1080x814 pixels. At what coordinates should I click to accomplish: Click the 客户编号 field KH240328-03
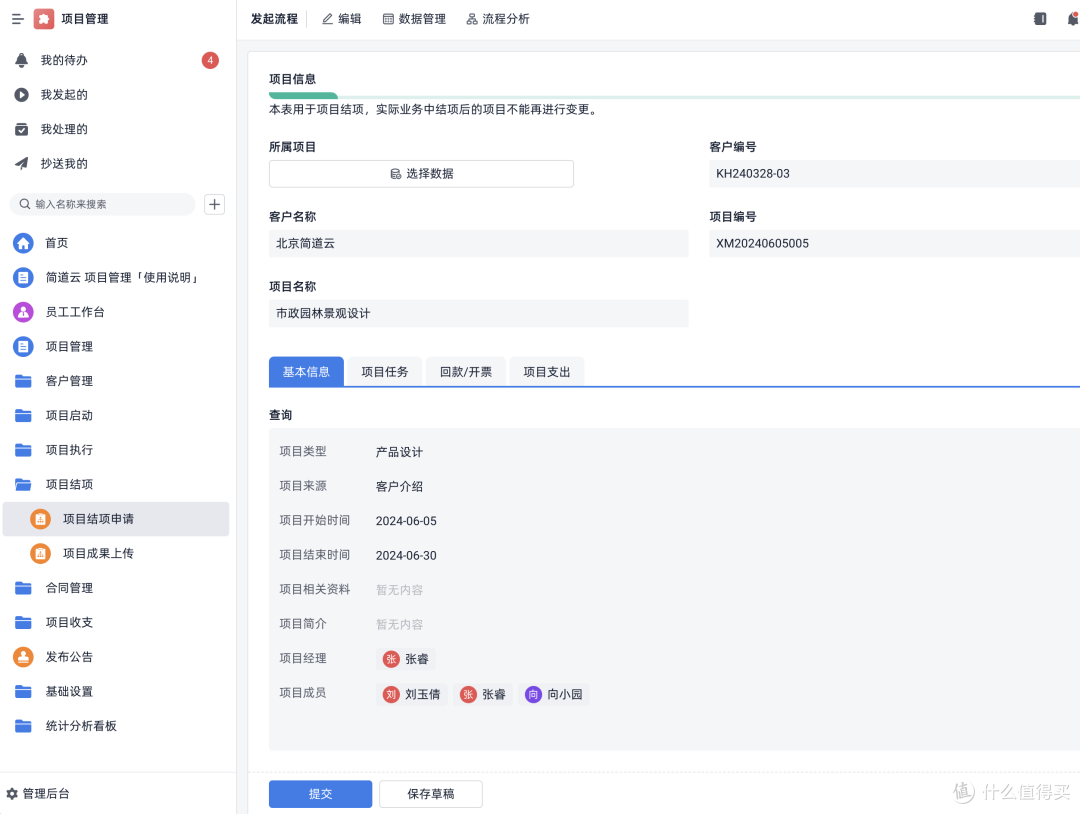[x=894, y=174]
